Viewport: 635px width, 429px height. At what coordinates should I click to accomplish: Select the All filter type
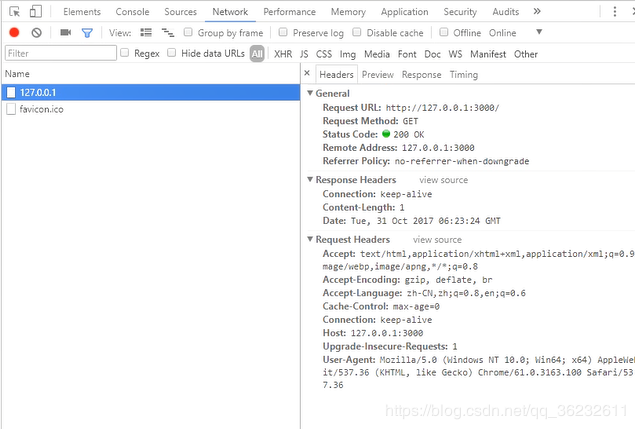[257, 53]
